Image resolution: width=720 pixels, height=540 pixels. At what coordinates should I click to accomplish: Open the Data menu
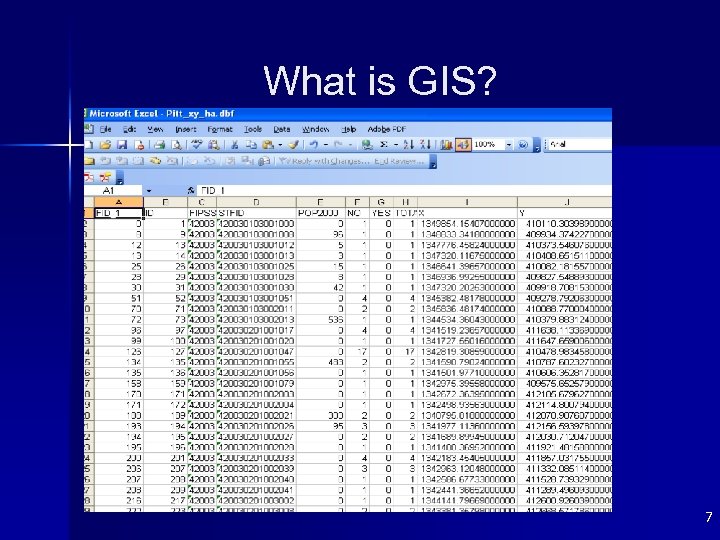point(281,129)
